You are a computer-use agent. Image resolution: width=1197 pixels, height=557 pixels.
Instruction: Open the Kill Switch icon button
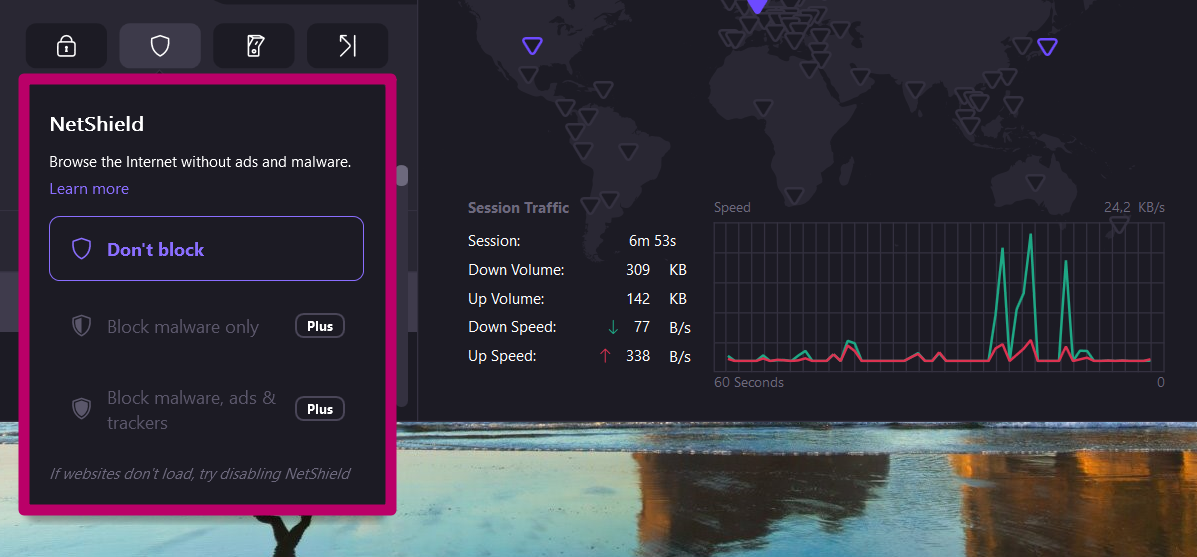tap(254, 45)
